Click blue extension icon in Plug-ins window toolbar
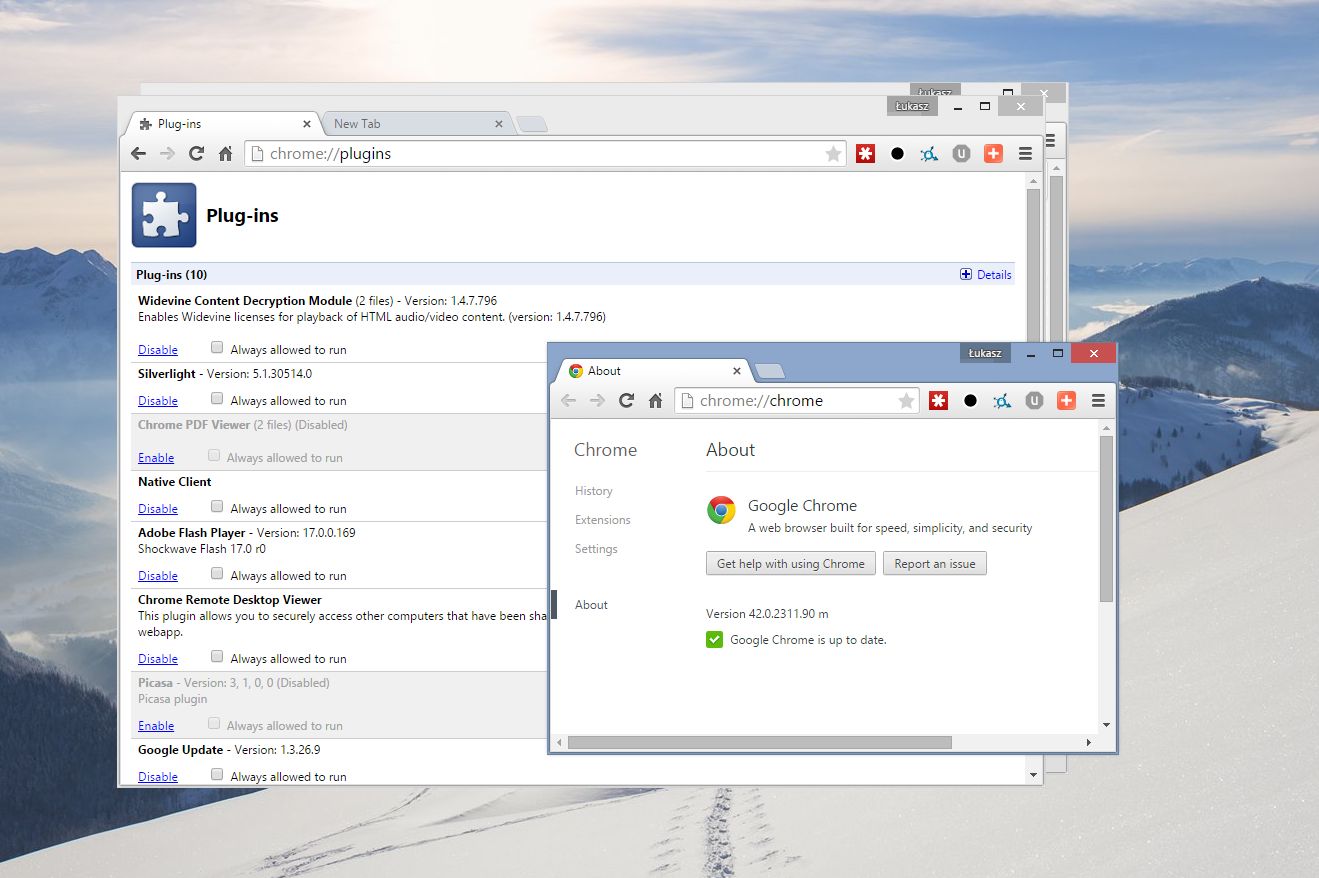The height and width of the screenshot is (878, 1319). [x=929, y=154]
